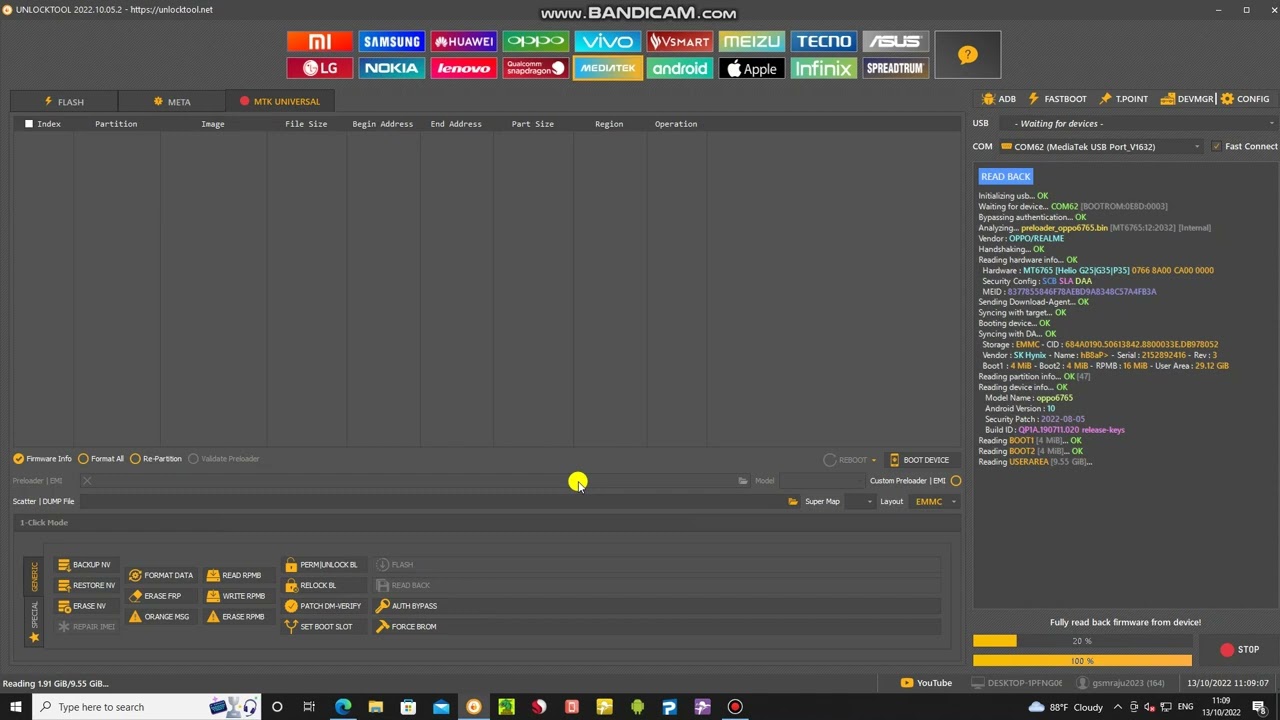
Task: Select the Apple brand logo
Action: pyautogui.click(x=752, y=68)
